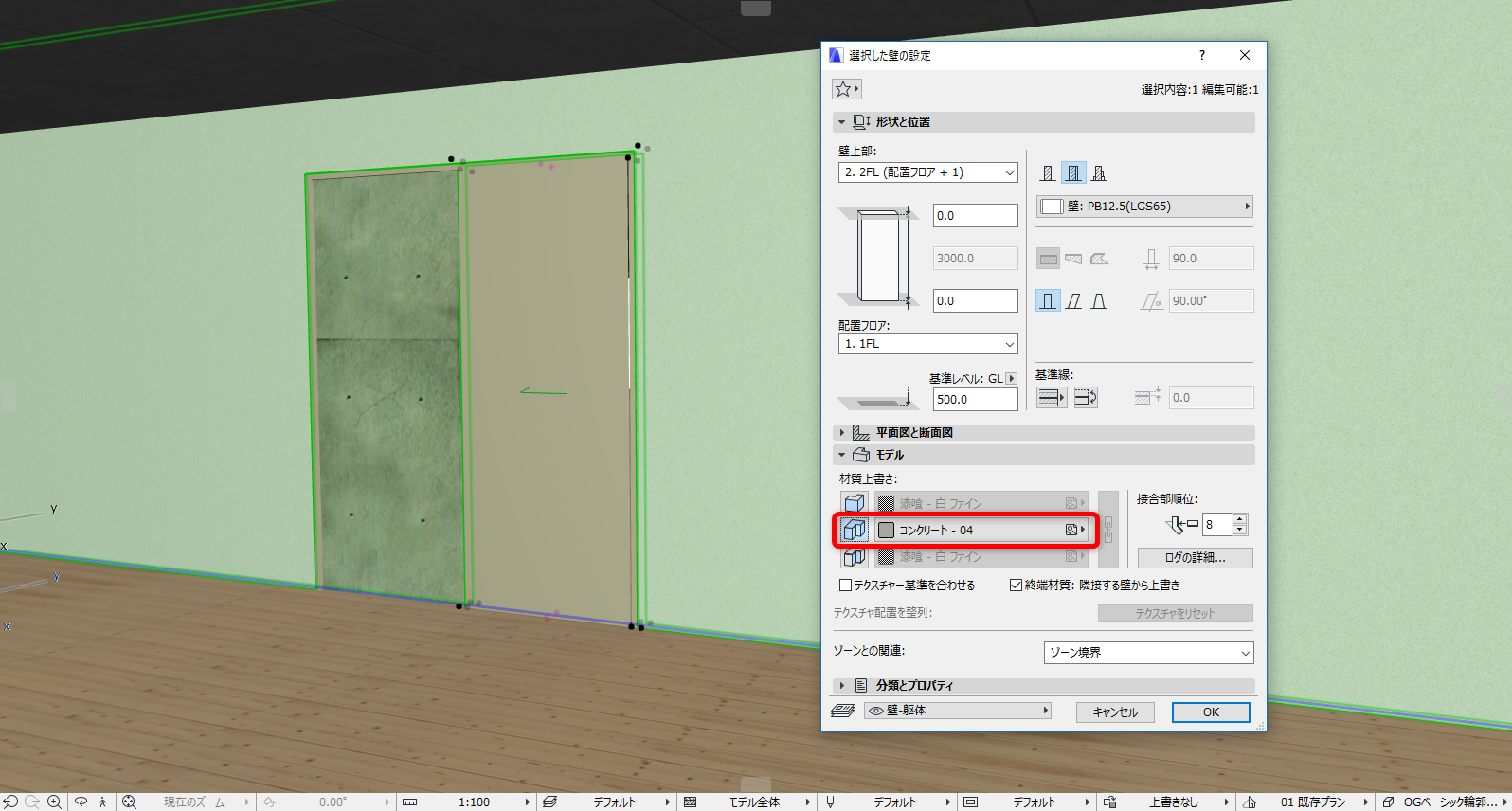Image resolution: width=1512 pixels, height=811 pixels.
Task: Open the Favorites star menu
Action: click(x=846, y=89)
